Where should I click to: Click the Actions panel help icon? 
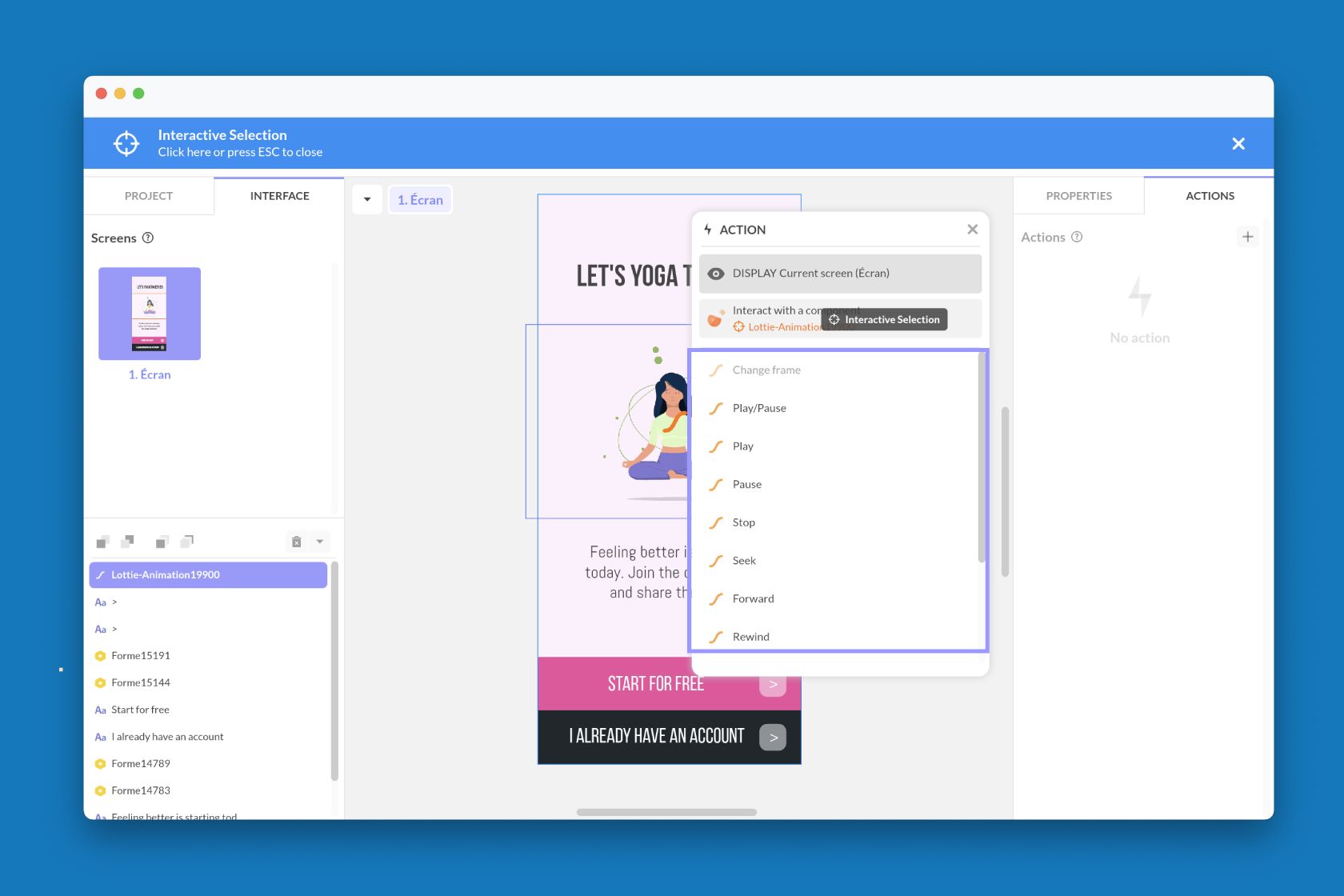point(1077,237)
